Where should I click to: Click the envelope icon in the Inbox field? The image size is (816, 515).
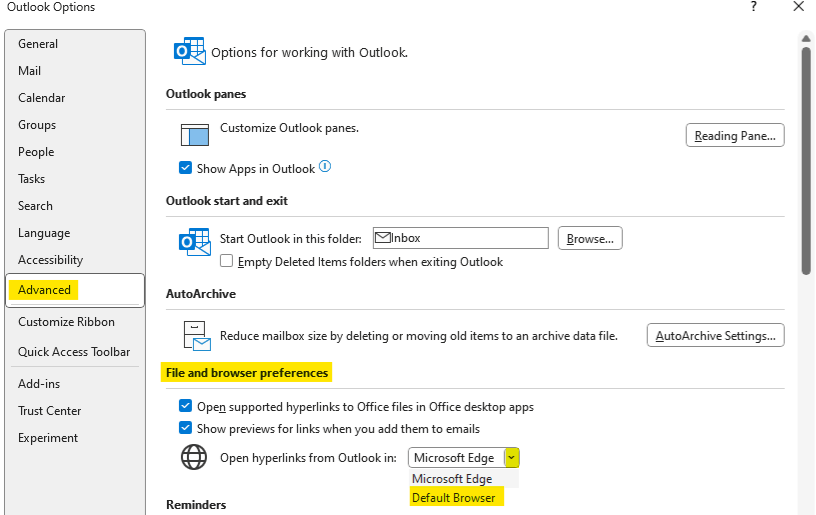pyautogui.click(x=382, y=238)
